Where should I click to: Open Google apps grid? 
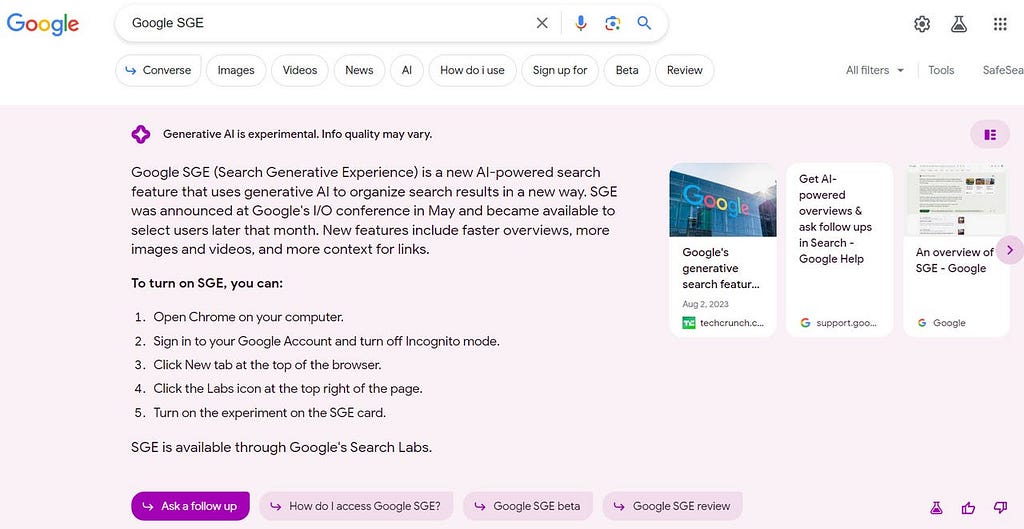[1000, 24]
